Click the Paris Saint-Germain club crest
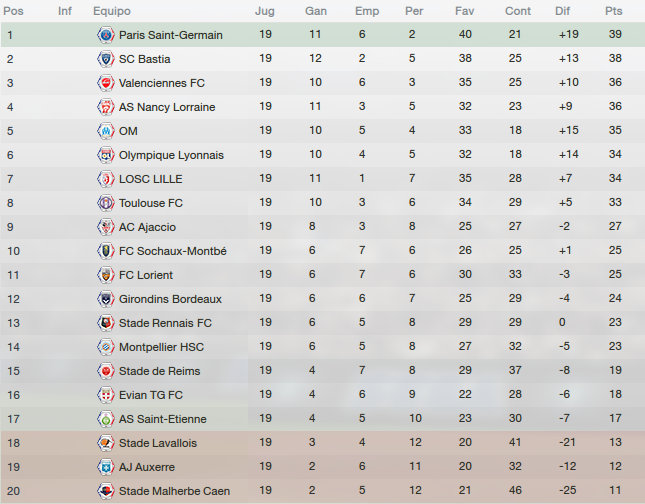Viewport: 645px width, 504px height. (x=106, y=35)
